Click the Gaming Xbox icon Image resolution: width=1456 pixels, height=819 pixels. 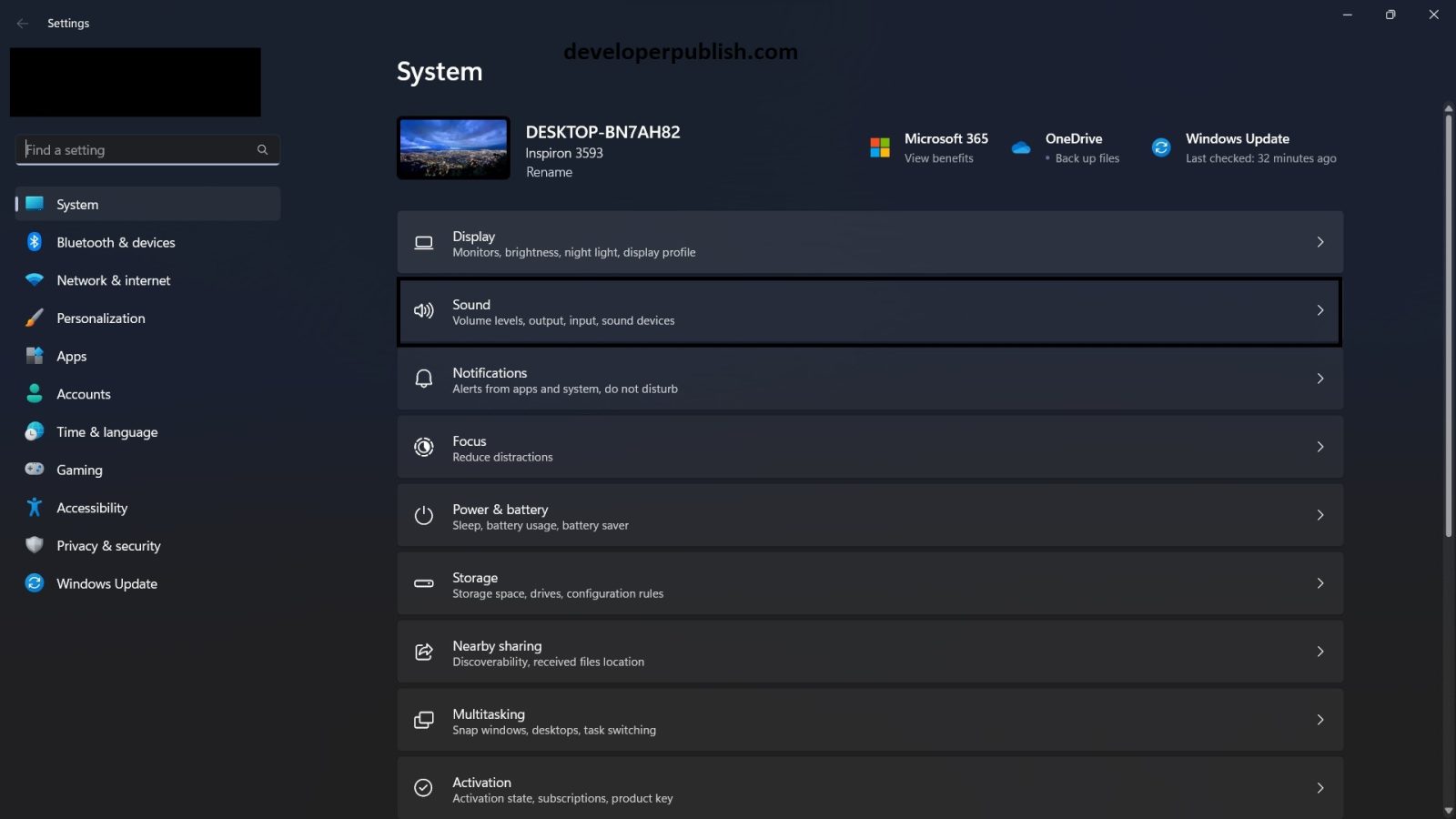click(x=34, y=470)
